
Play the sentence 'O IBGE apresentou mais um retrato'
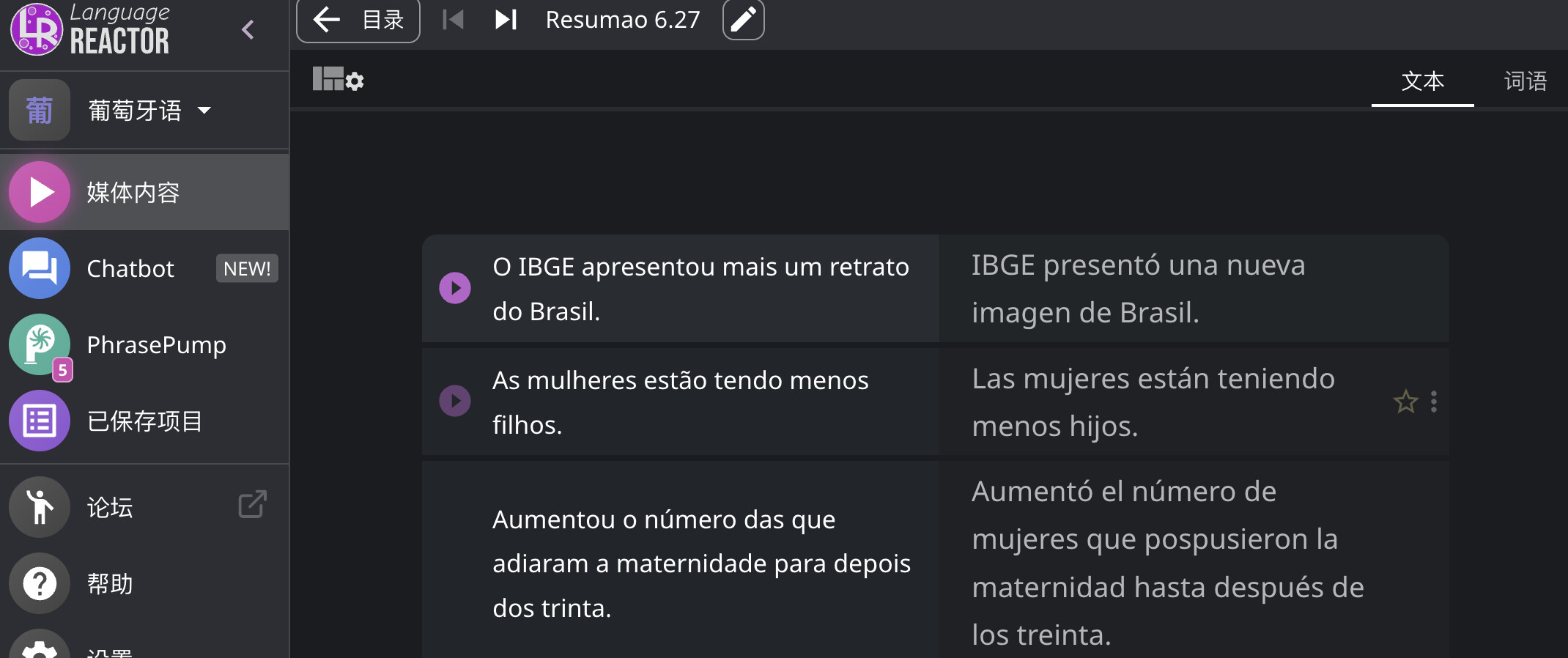[x=455, y=288]
